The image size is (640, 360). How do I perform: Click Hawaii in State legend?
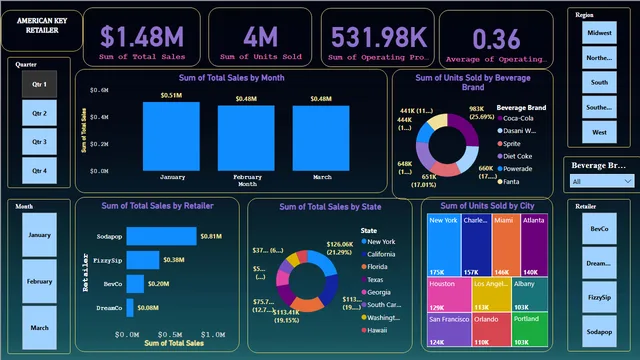[x=374, y=330]
